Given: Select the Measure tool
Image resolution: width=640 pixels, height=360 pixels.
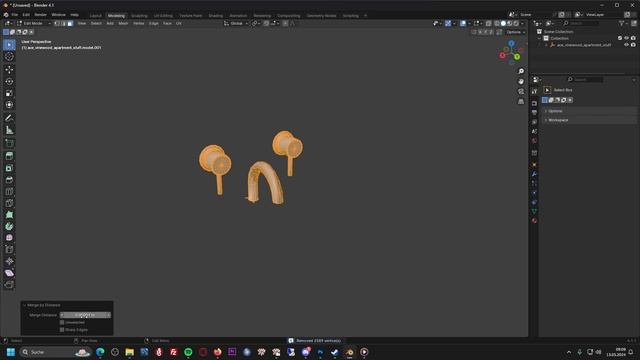Looking at the screenshot, I should coord(9,130).
